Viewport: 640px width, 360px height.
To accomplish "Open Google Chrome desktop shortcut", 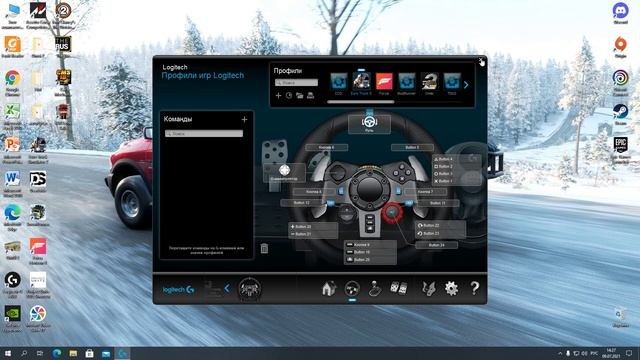I will (13, 82).
